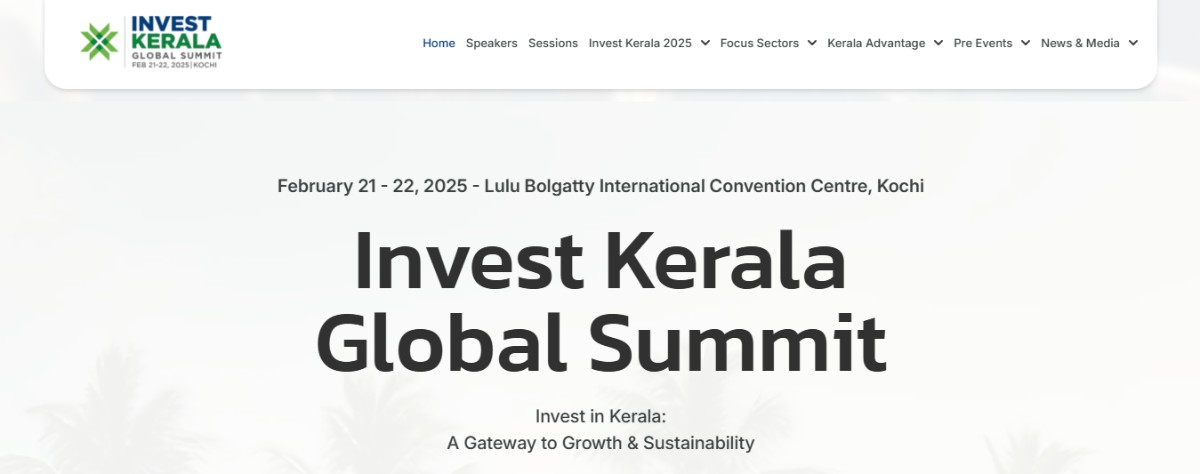The image size is (1200, 474).
Task: Click the green star emblem in the logo
Action: coord(99,42)
